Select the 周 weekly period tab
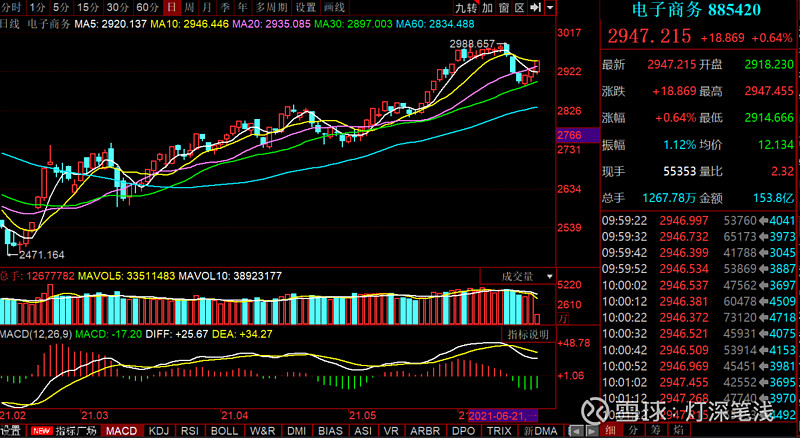The height and width of the screenshot is (438, 800). click(189, 7)
